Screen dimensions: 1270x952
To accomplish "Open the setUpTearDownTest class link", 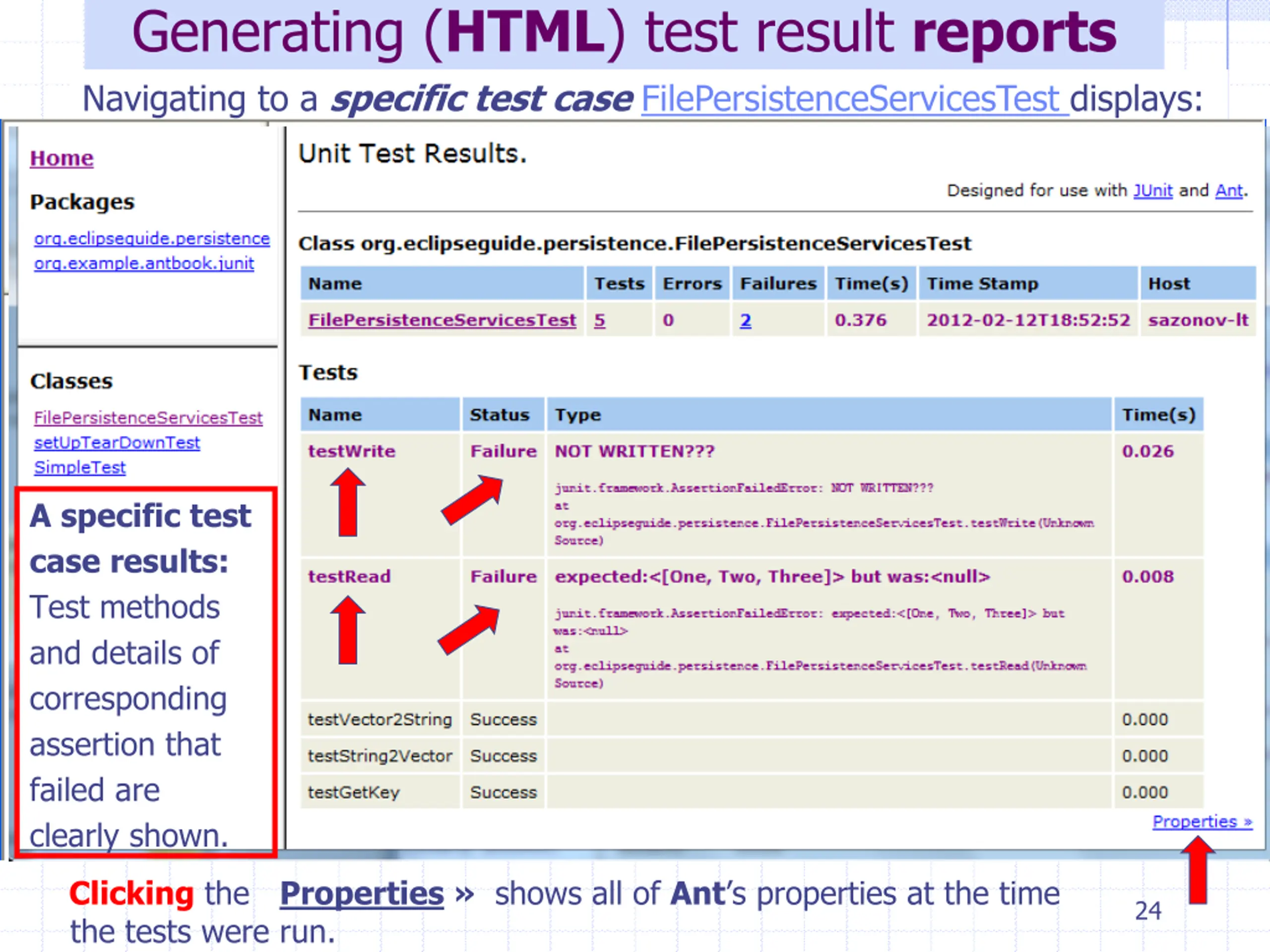I will click(117, 442).
